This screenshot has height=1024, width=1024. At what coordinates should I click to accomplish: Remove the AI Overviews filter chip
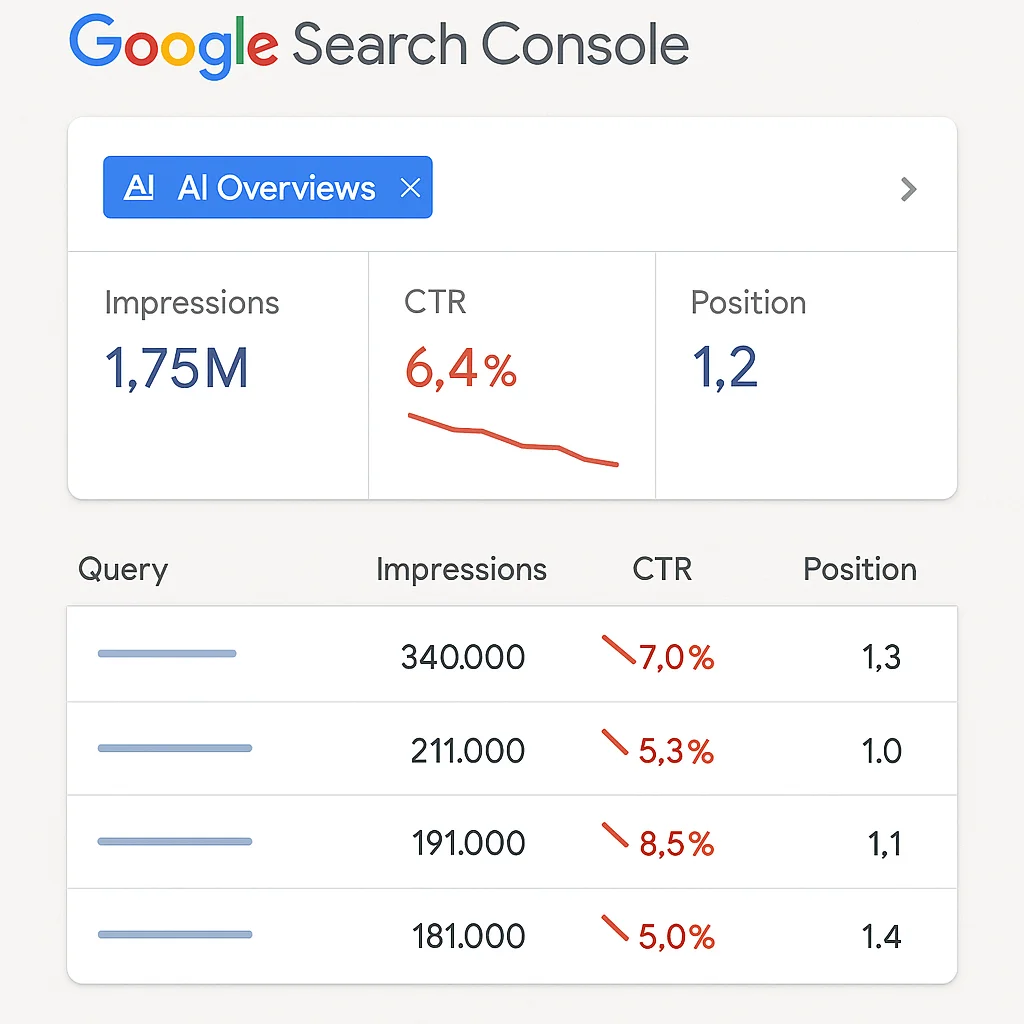click(x=410, y=188)
